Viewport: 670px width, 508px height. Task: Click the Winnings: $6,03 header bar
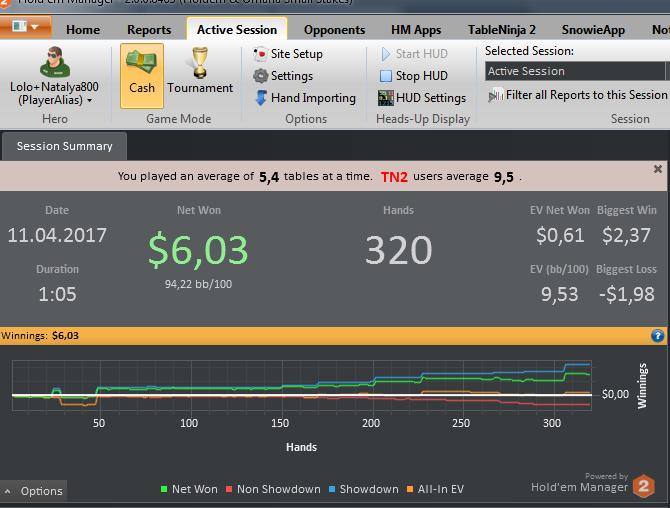333,336
